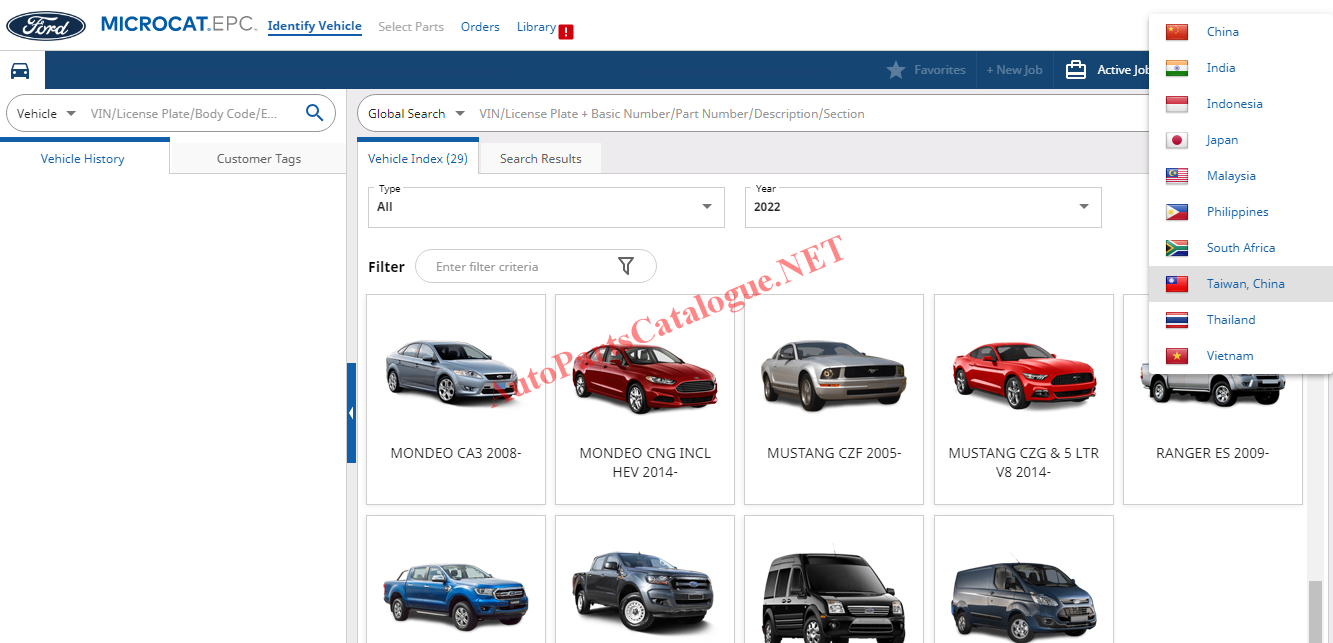
Task: Switch to the Customer Tags tab
Action: 258,159
